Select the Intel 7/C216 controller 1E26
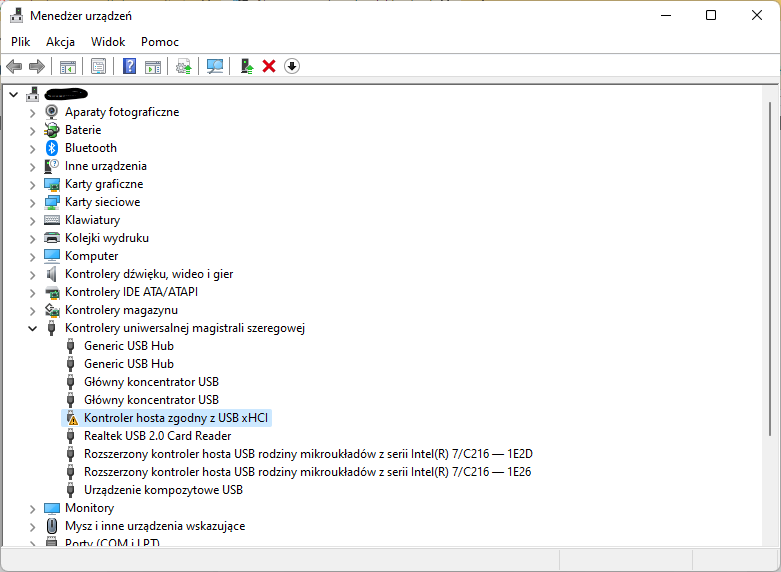The width and height of the screenshot is (781, 572). click(x=307, y=472)
